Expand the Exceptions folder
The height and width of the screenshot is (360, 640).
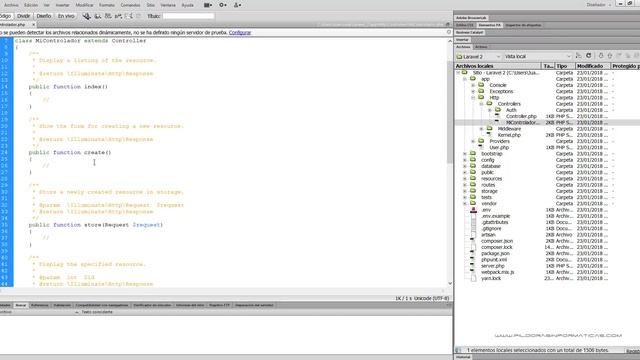[x=473, y=91]
